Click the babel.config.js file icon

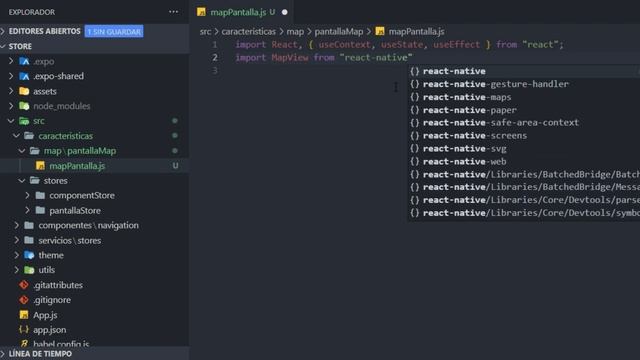click(24, 344)
